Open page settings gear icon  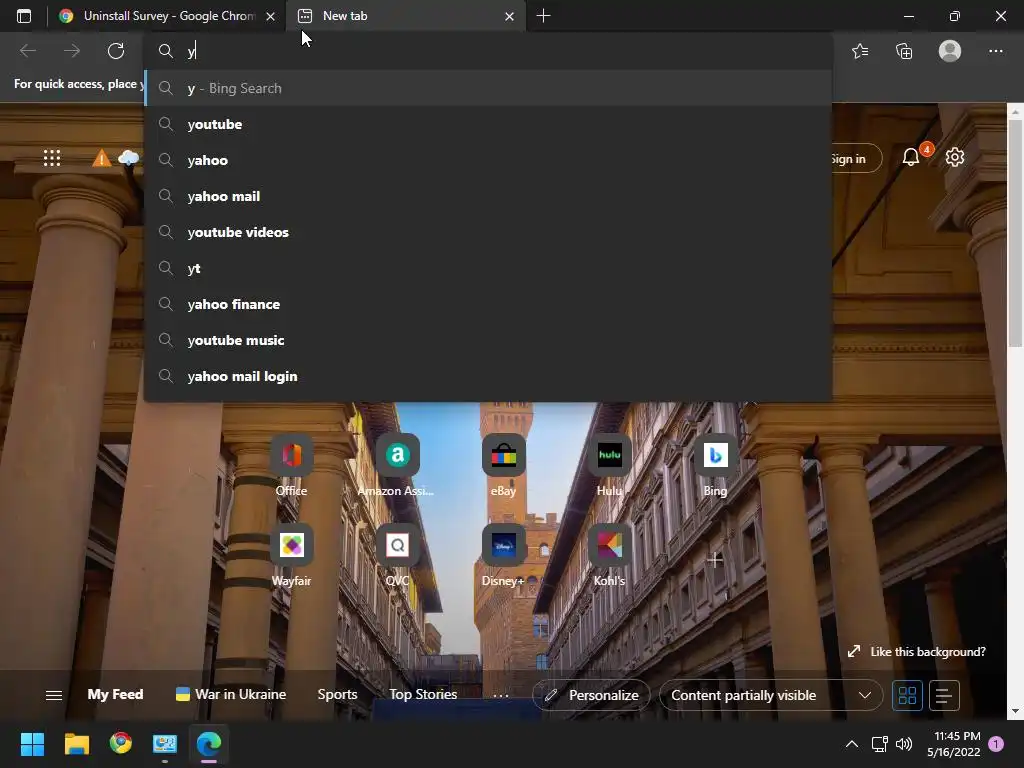[955, 157]
